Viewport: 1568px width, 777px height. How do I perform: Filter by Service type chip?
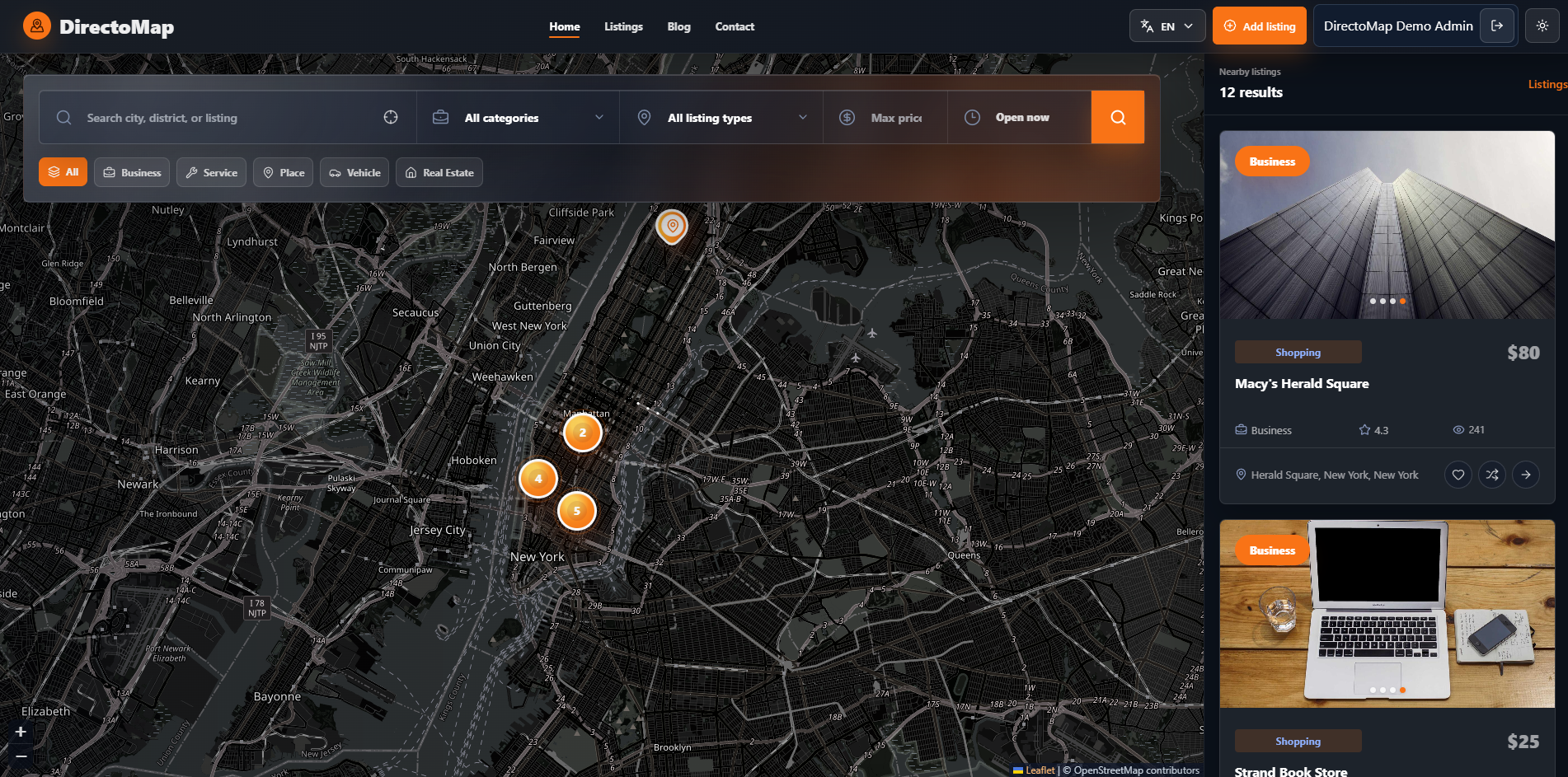pos(211,172)
